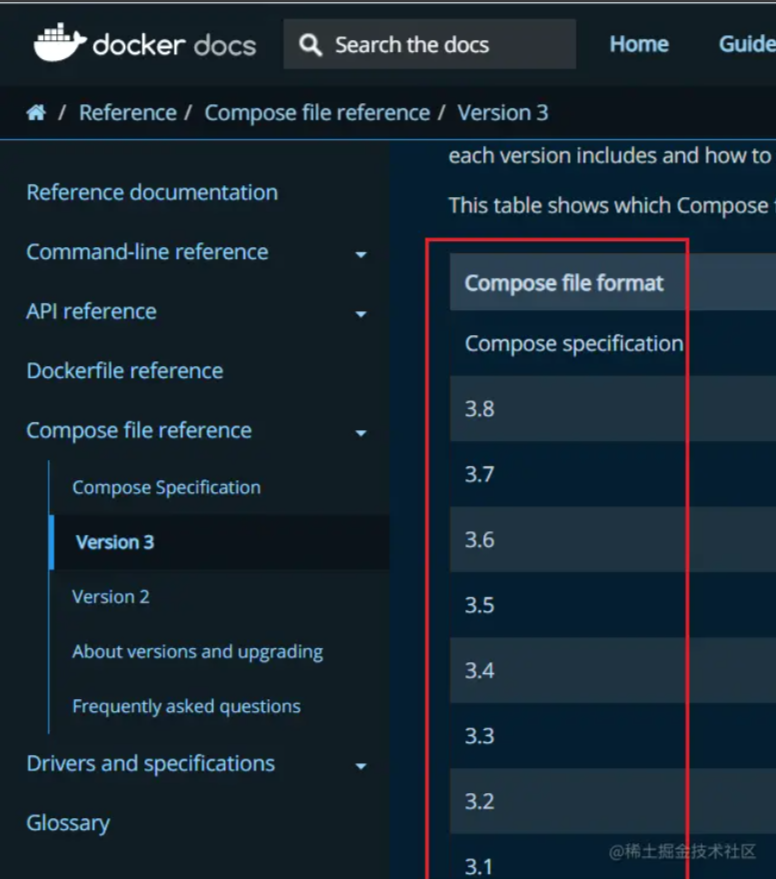Expand the Command-line reference arrow
The image size is (776, 879).
(361, 255)
